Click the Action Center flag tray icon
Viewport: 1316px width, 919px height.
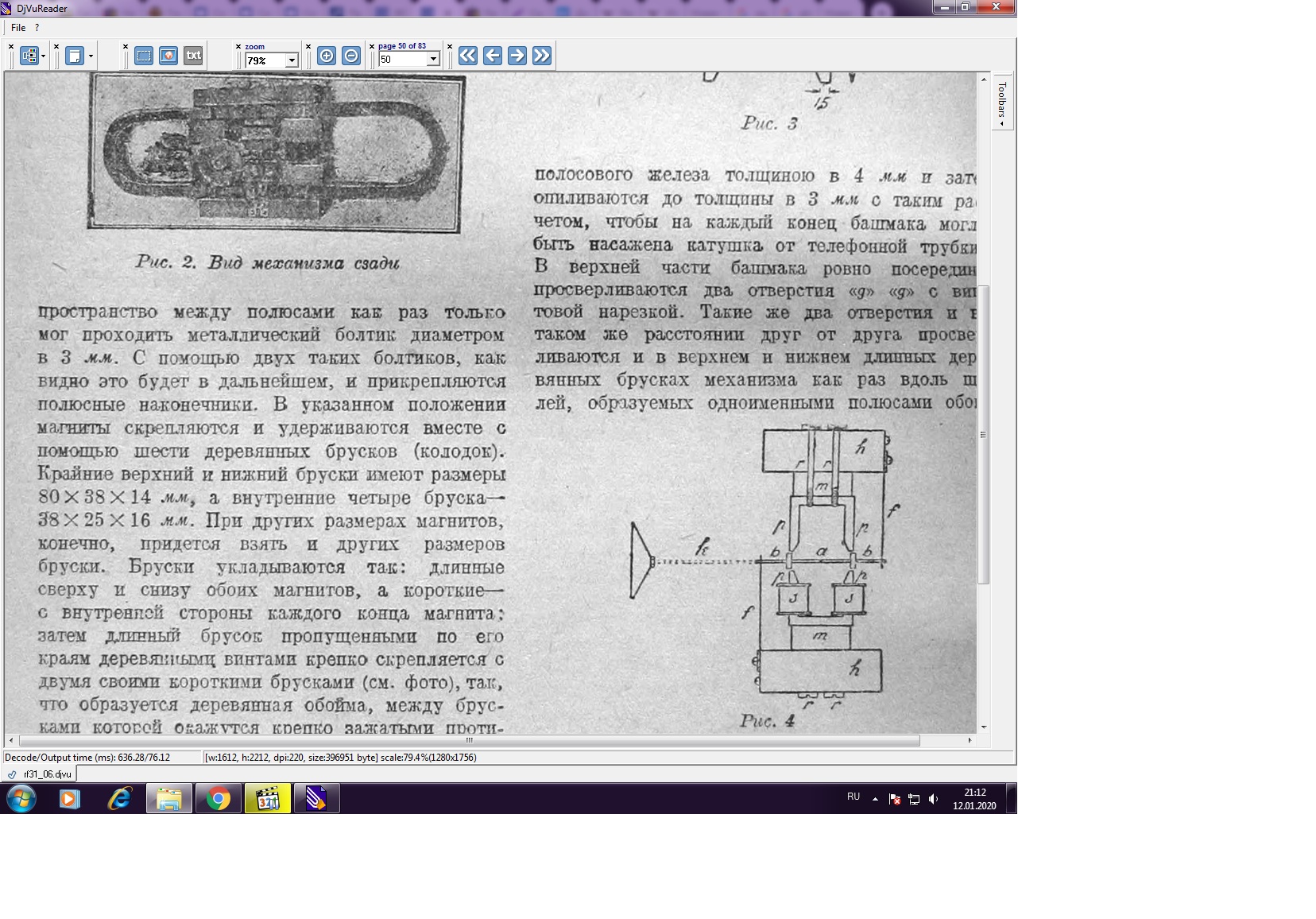tap(895, 799)
